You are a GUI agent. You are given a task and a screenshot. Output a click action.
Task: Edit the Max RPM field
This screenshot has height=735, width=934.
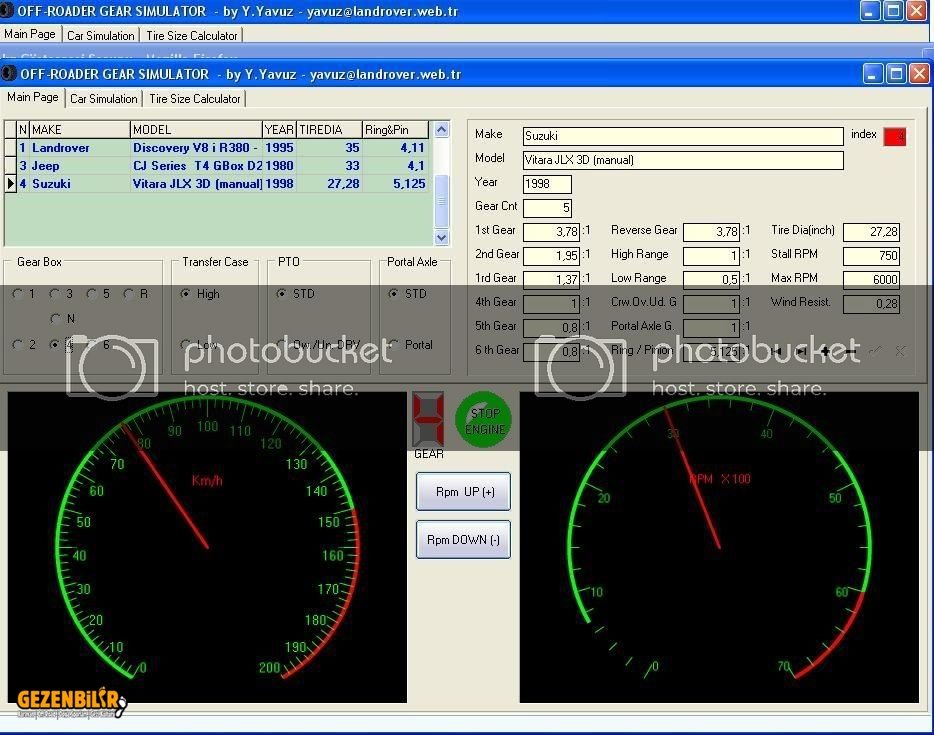[x=871, y=279]
